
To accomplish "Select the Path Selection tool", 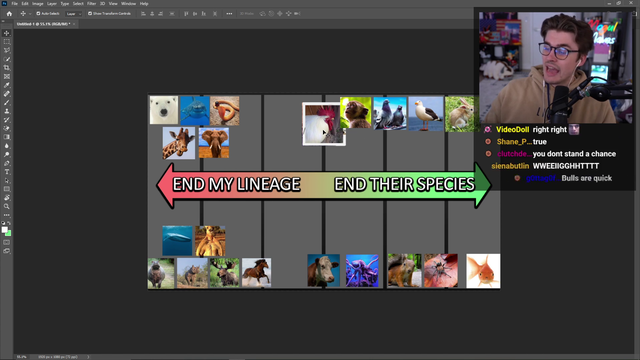I will pyautogui.click(x=7, y=180).
